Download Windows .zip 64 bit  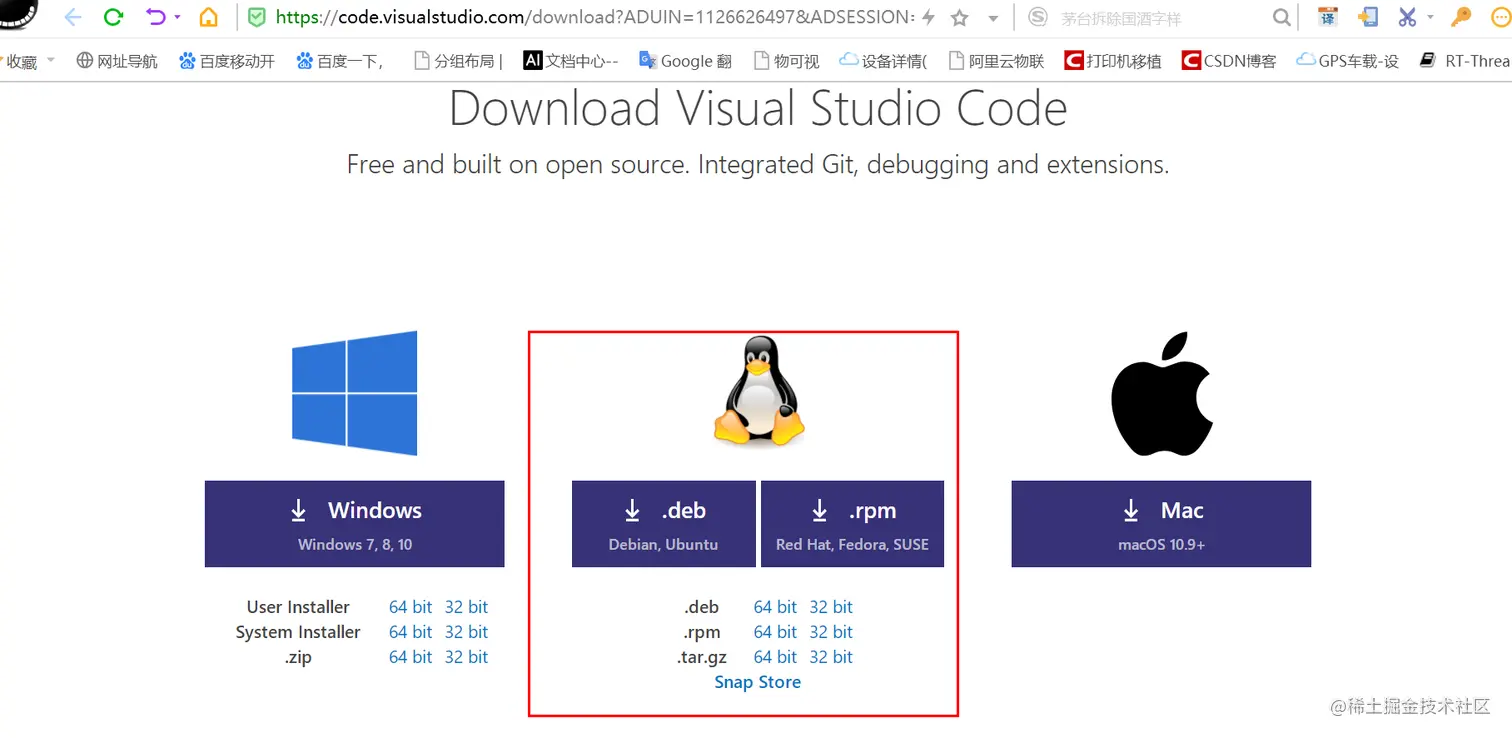tap(410, 657)
